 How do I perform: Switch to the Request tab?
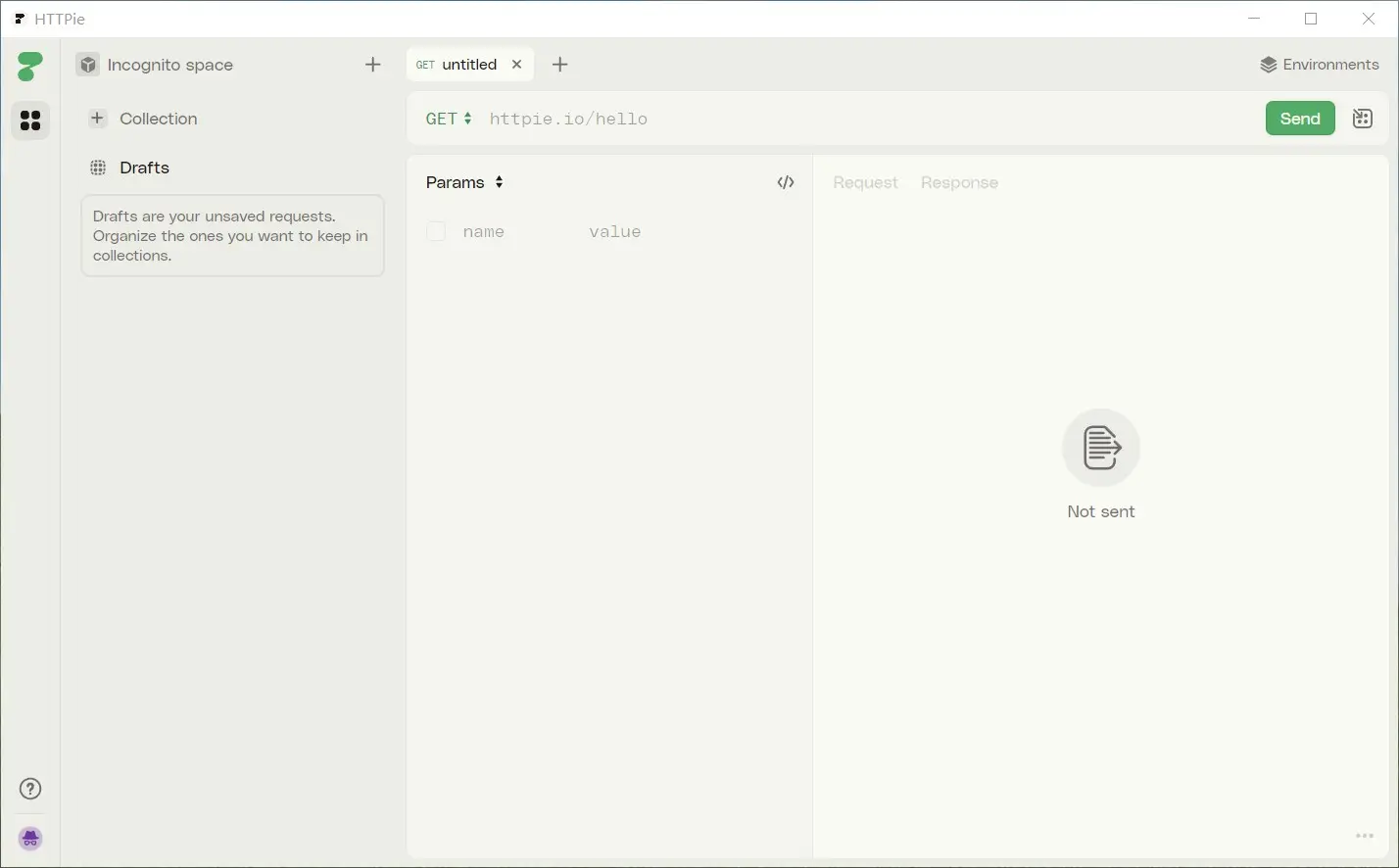tap(865, 182)
